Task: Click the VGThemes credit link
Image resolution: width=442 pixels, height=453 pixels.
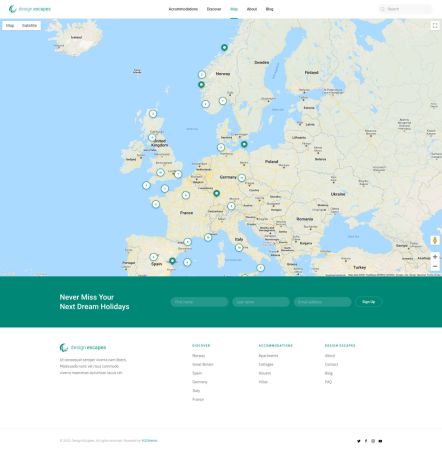Action: pos(149,441)
